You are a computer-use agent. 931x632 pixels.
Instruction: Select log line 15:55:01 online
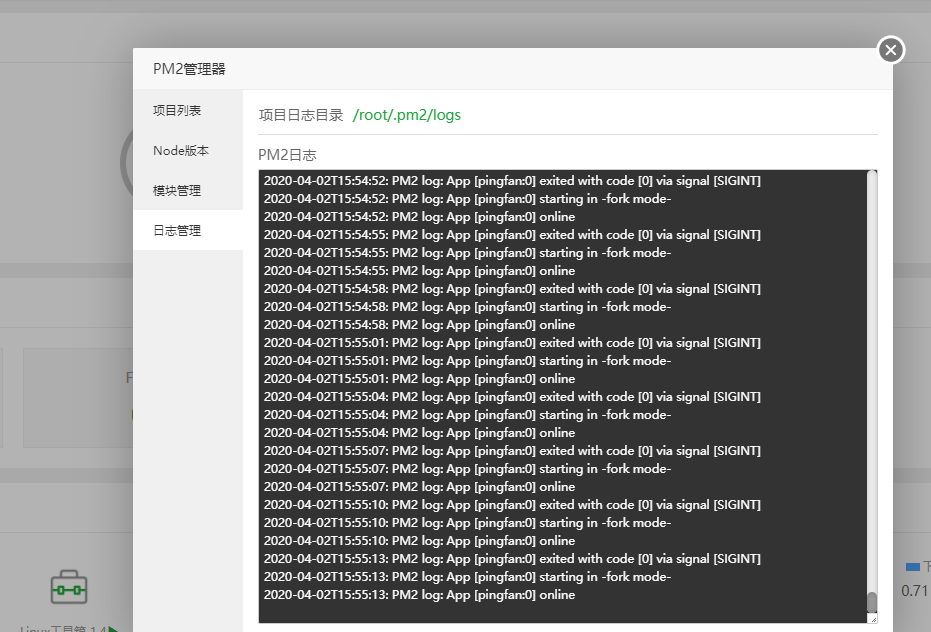pos(419,379)
